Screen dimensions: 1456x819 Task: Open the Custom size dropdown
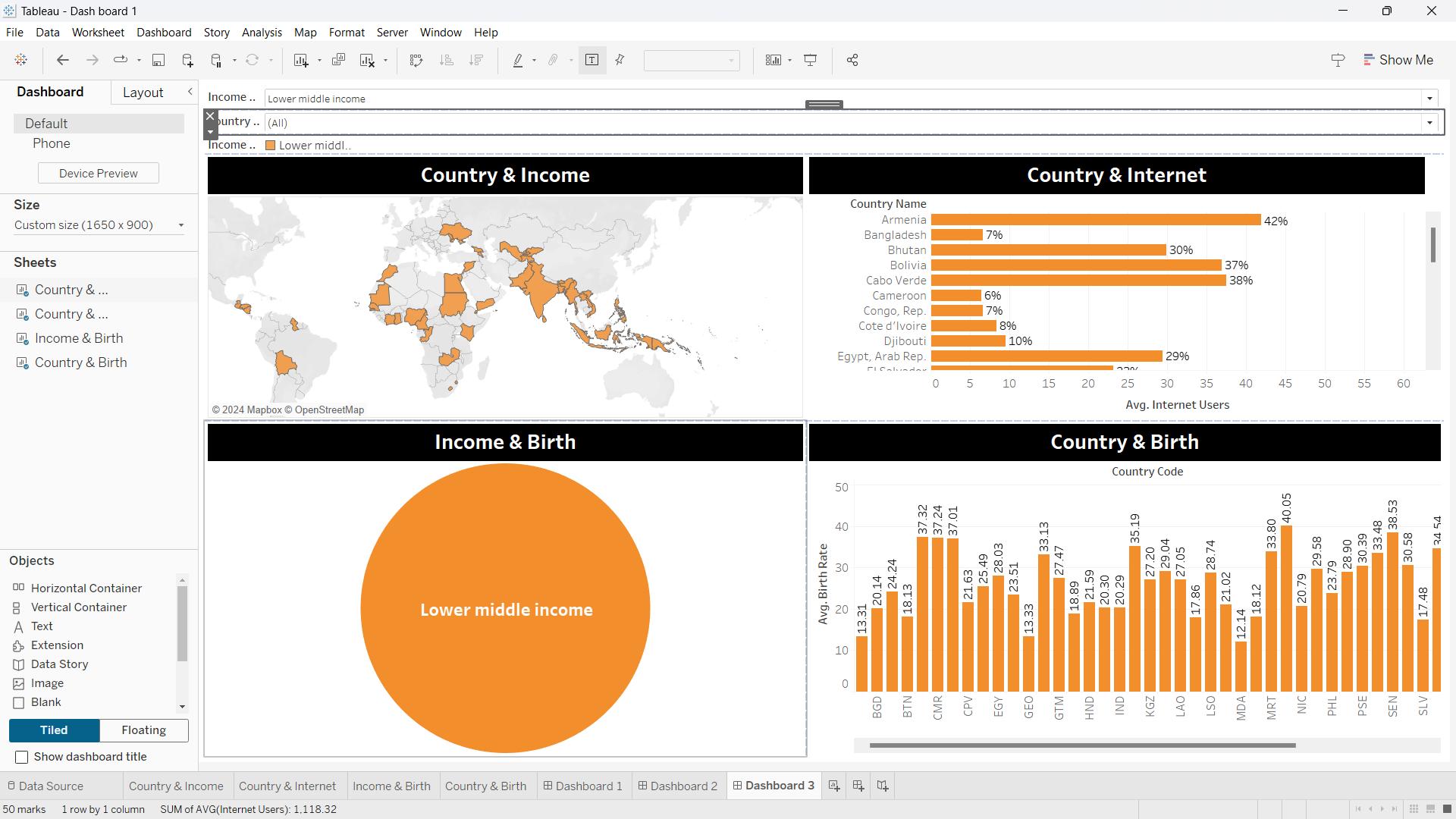99,225
